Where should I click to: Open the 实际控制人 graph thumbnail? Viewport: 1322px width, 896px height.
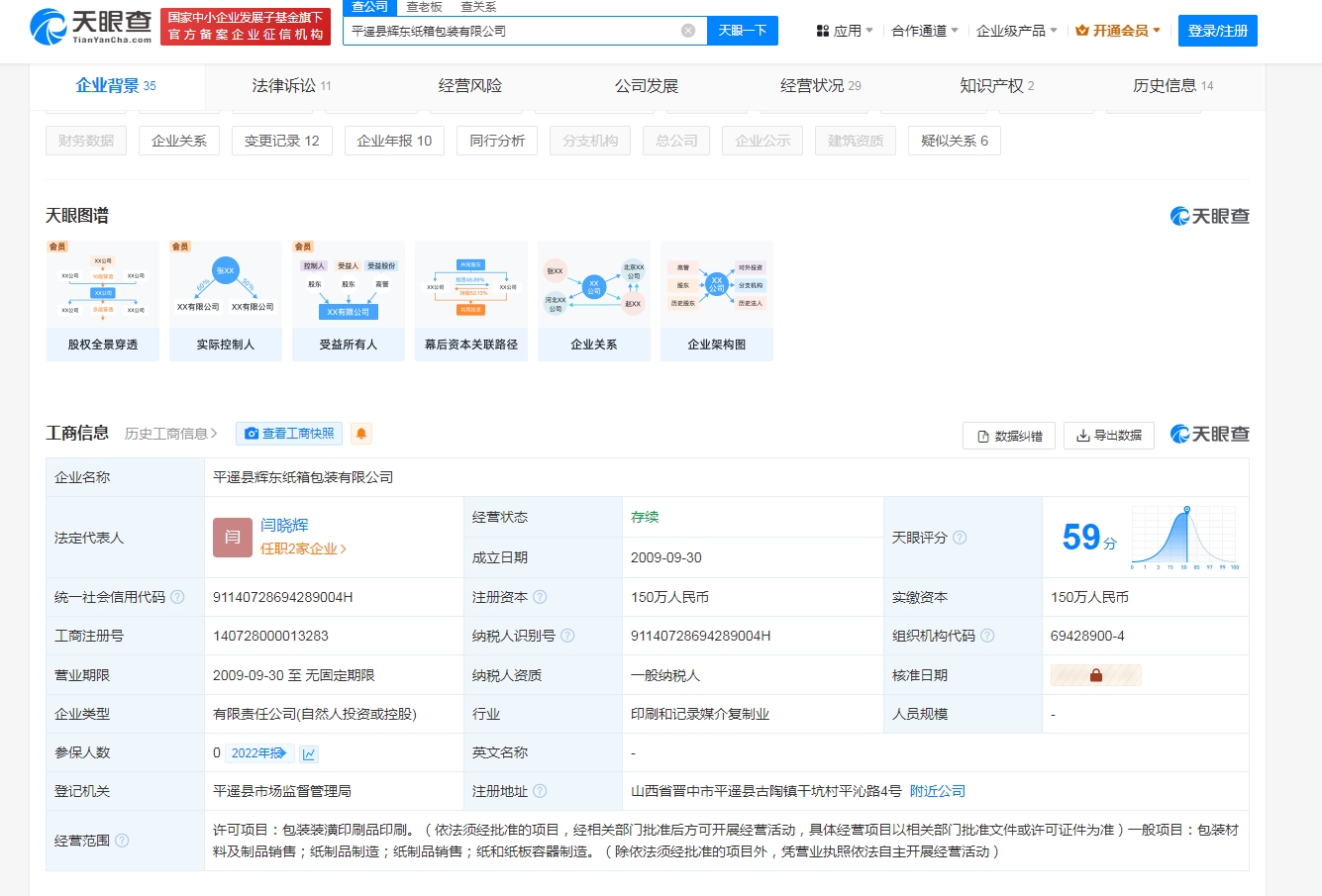226,301
